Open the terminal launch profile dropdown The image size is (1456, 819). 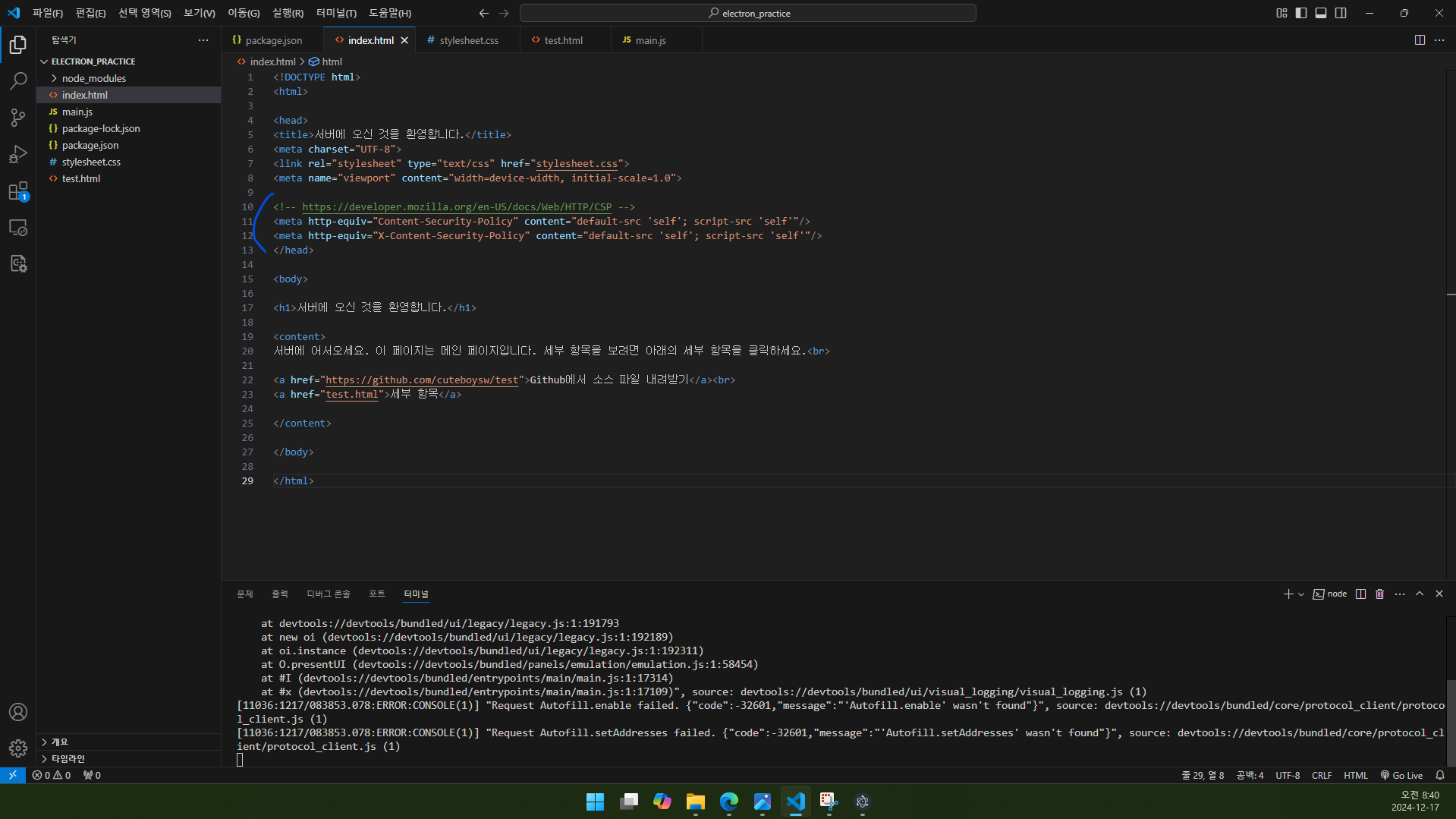pos(1301,594)
